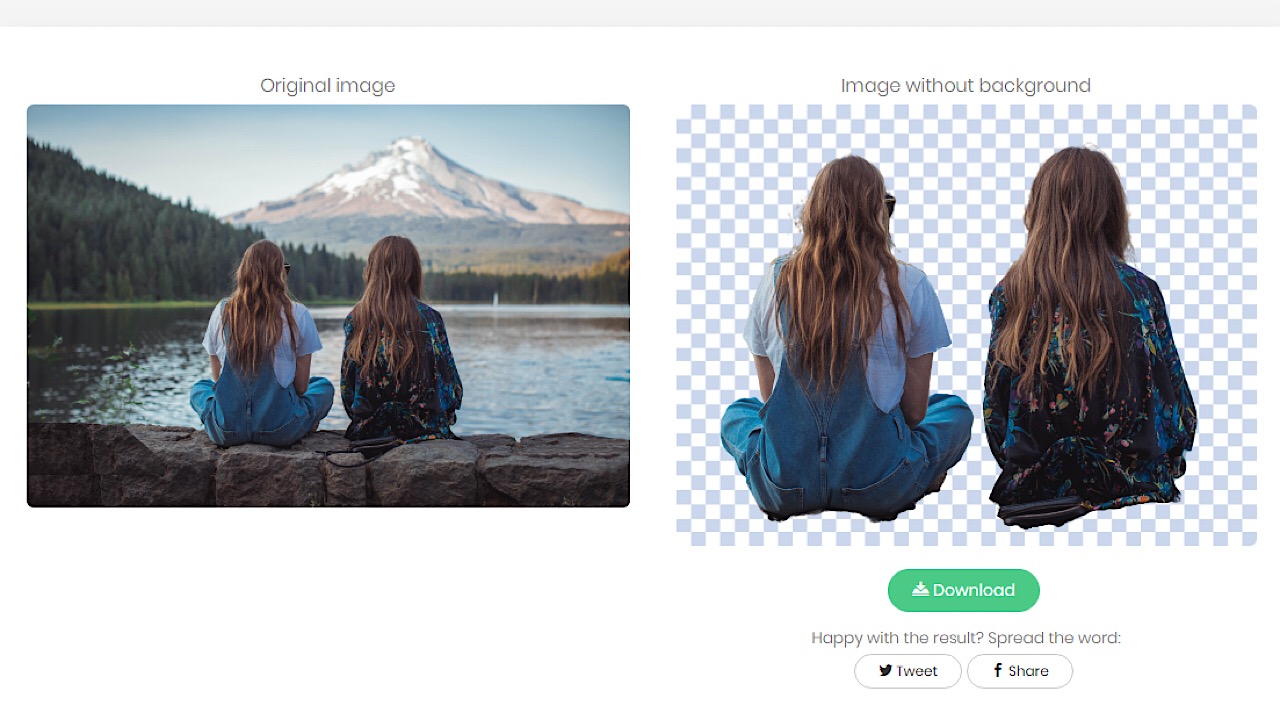Click the Facebook f icon
The height and width of the screenshot is (720, 1280).
[x=997, y=670]
